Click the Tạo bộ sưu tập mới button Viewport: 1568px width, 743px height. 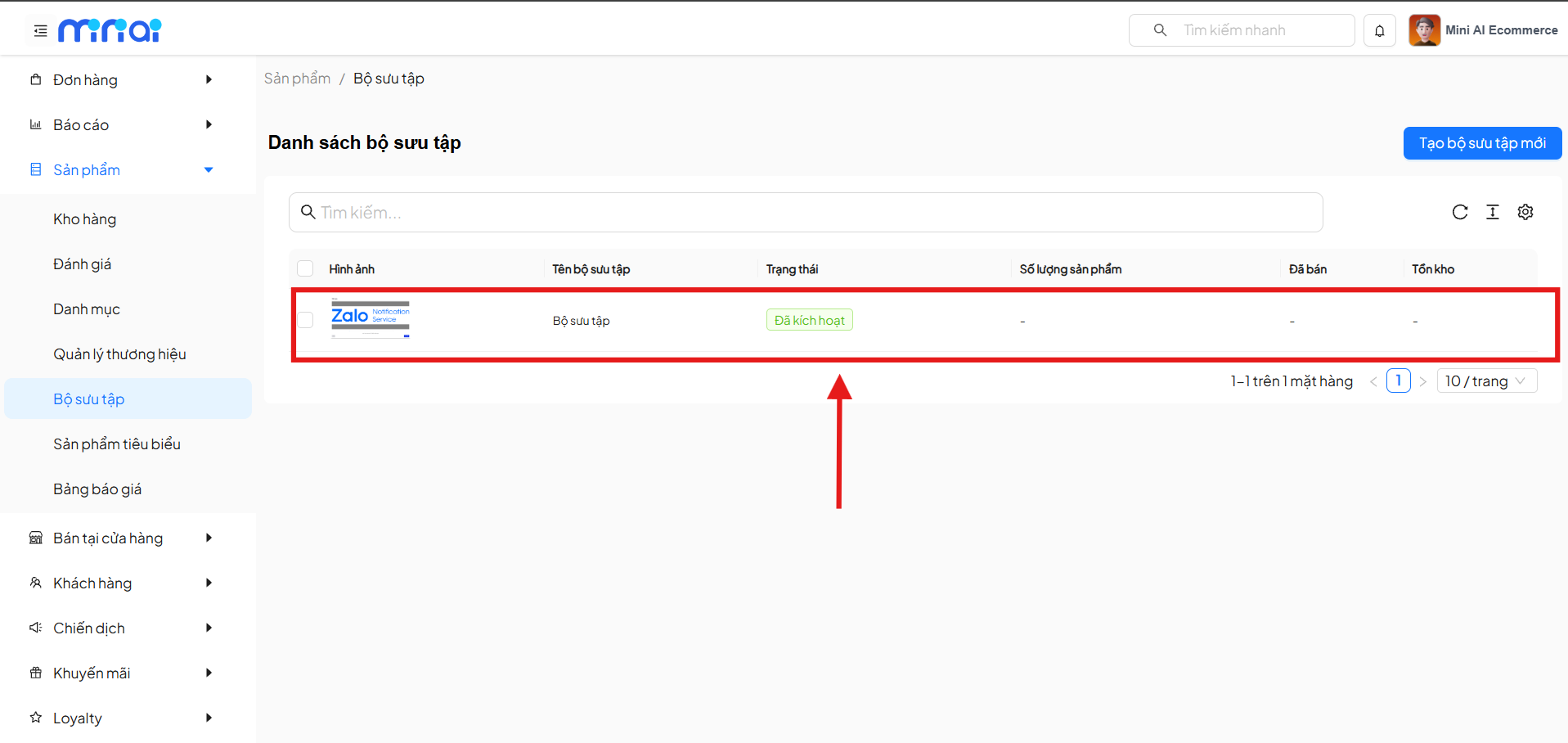coord(1481,143)
